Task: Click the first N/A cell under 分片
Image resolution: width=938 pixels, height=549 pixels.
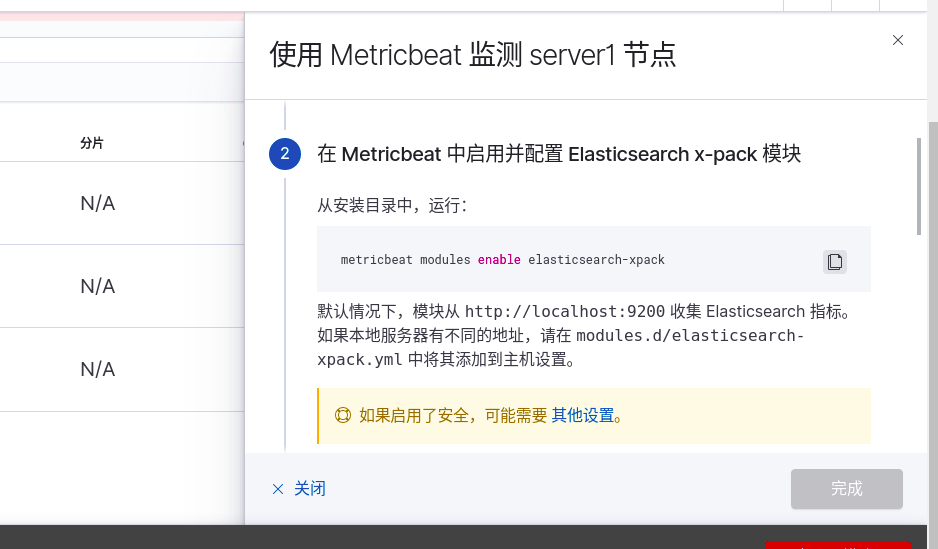Action: 98,203
